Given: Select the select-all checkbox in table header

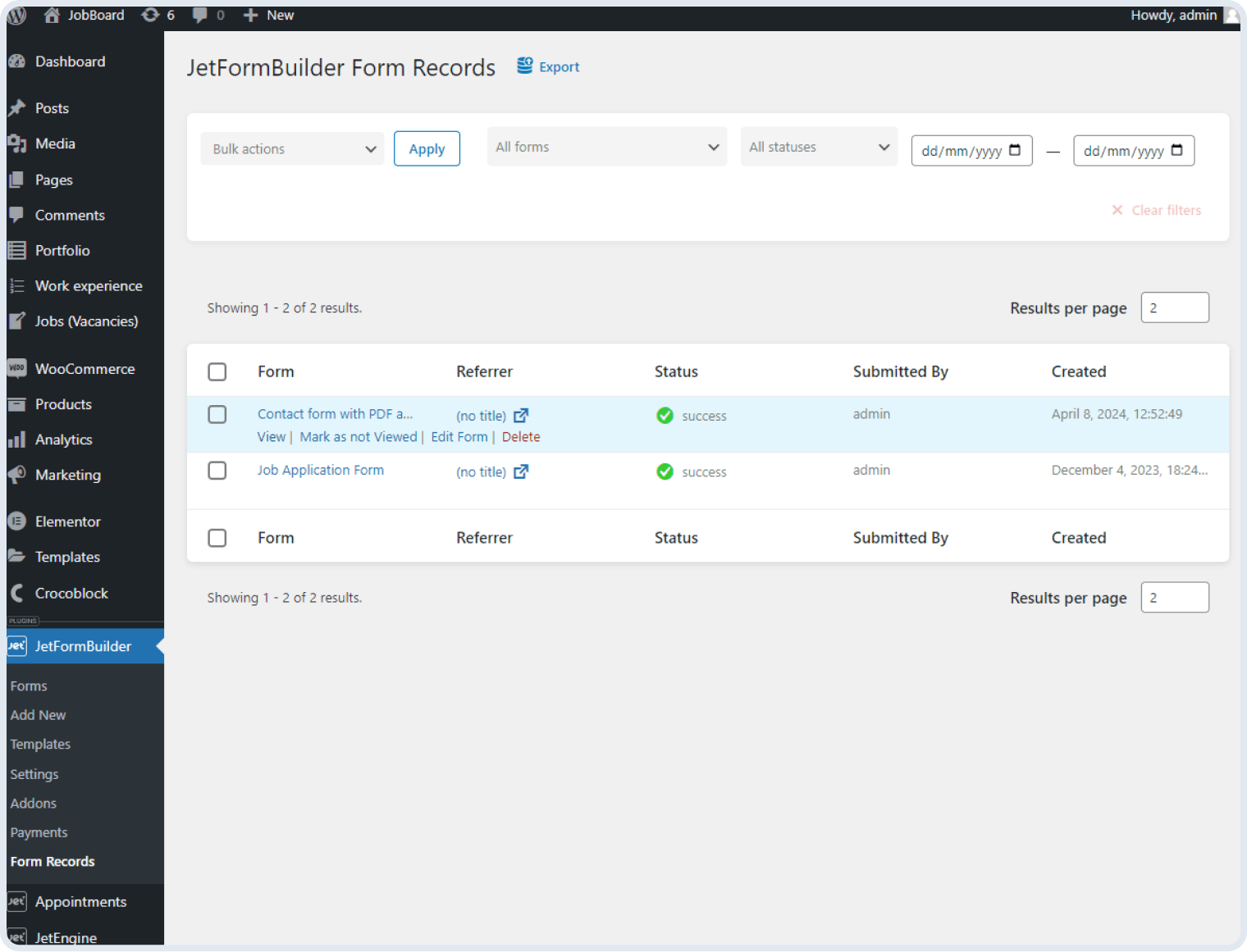Looking at the screenshot, I should coord(217,371).
